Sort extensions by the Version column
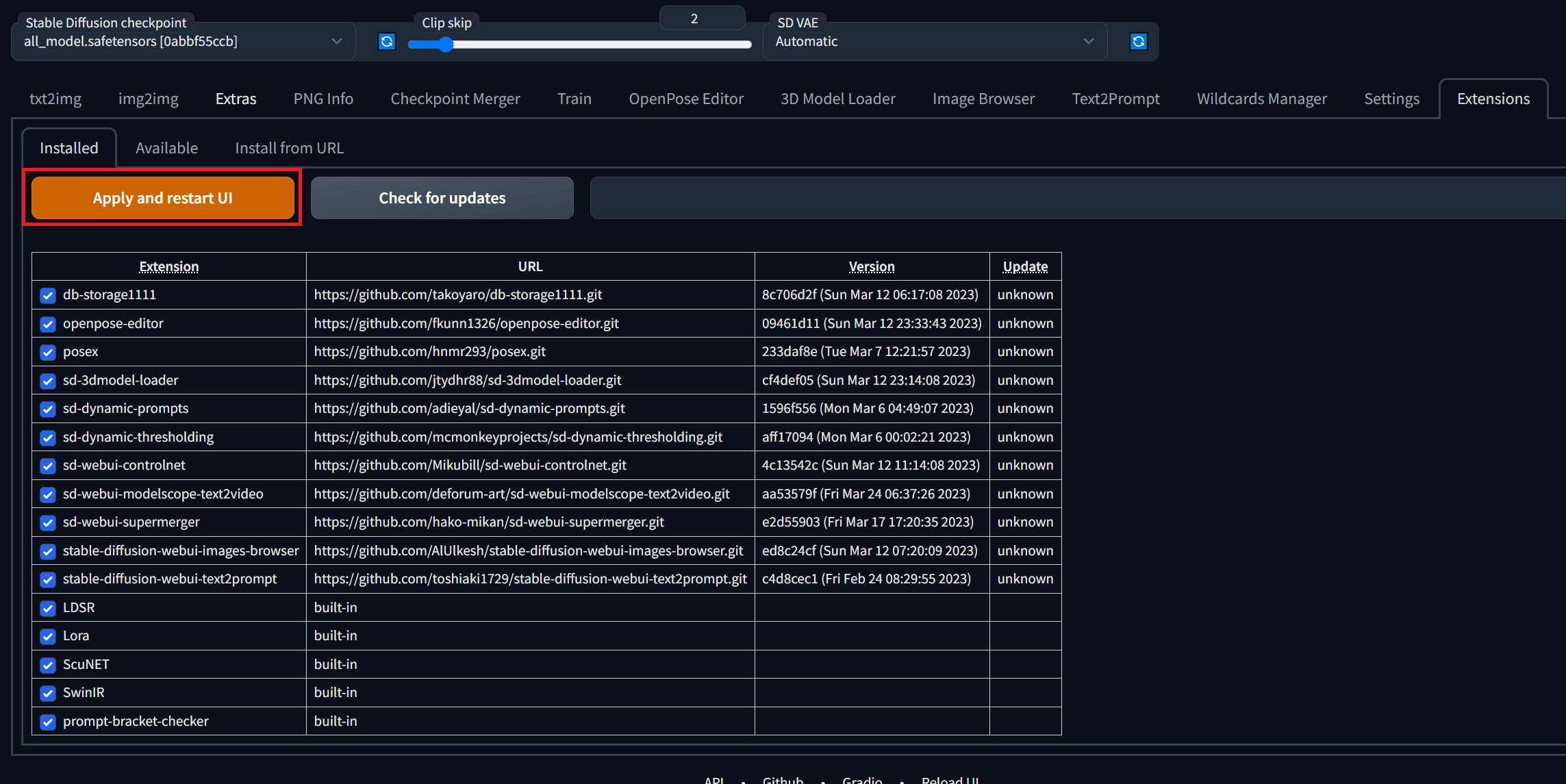The height and width of the screenshot is (784, 1566). 871,266
